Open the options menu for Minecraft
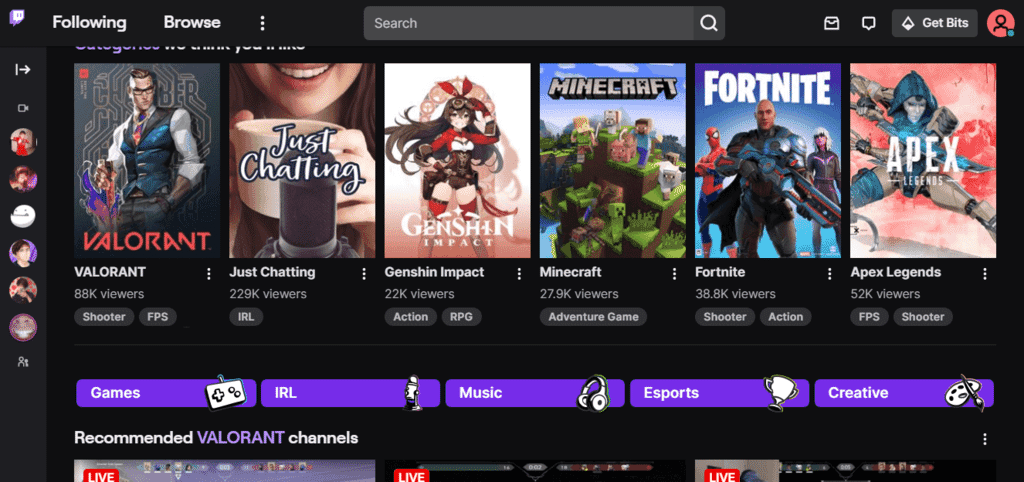 (675, 274)
